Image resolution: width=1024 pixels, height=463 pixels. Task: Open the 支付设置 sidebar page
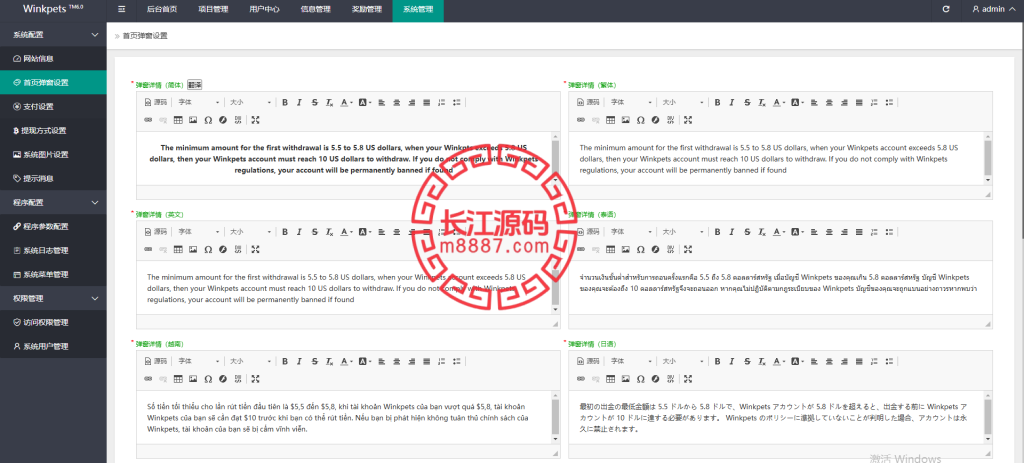pyautogui.click(x=53, y=106)
